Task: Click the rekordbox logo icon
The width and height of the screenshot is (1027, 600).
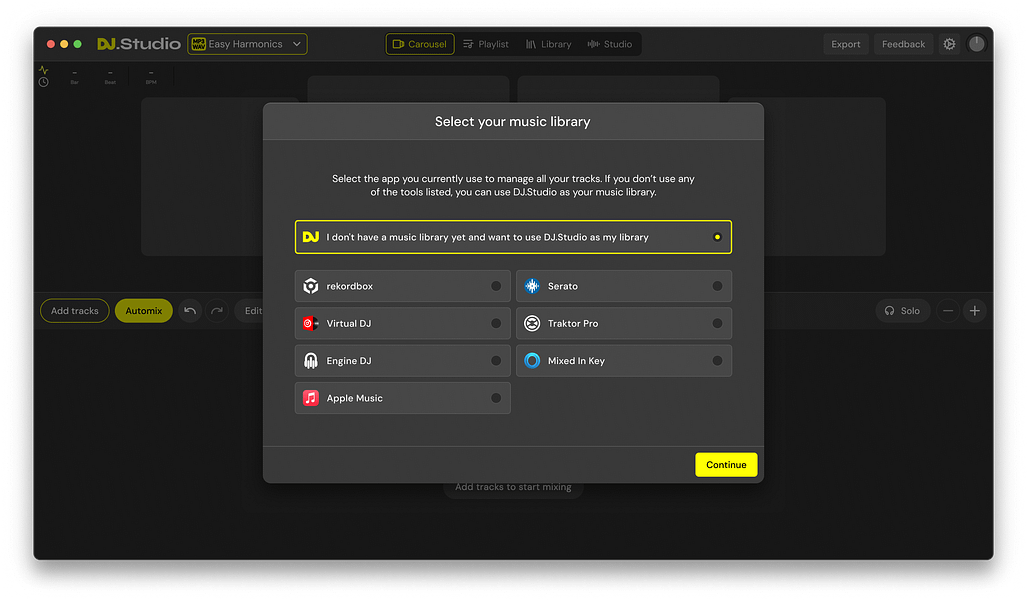Action: point(310,286)
